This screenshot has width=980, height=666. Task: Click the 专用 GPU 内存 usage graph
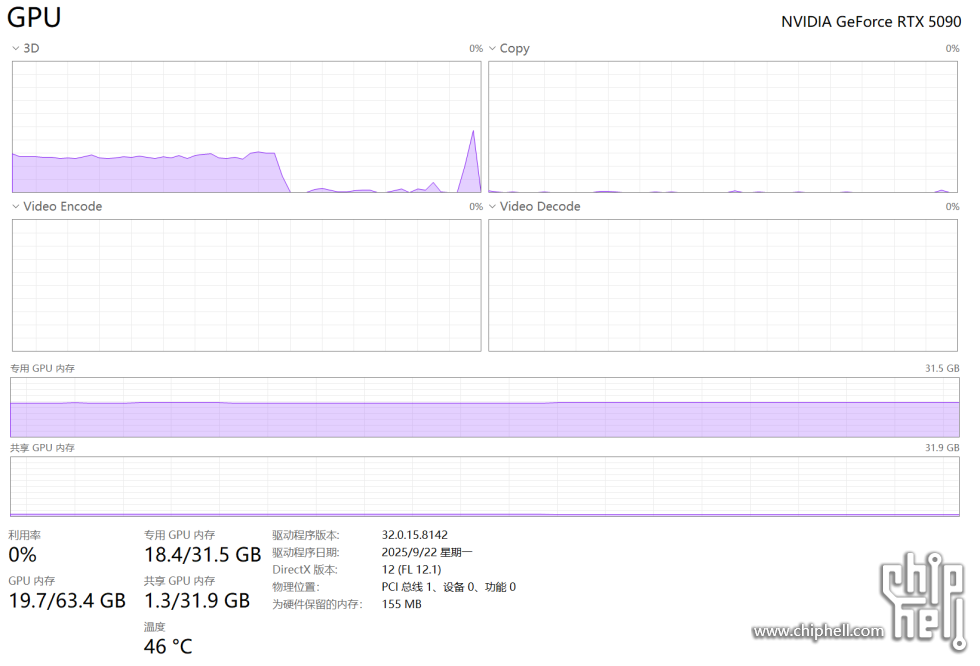[x=484, y=408]
